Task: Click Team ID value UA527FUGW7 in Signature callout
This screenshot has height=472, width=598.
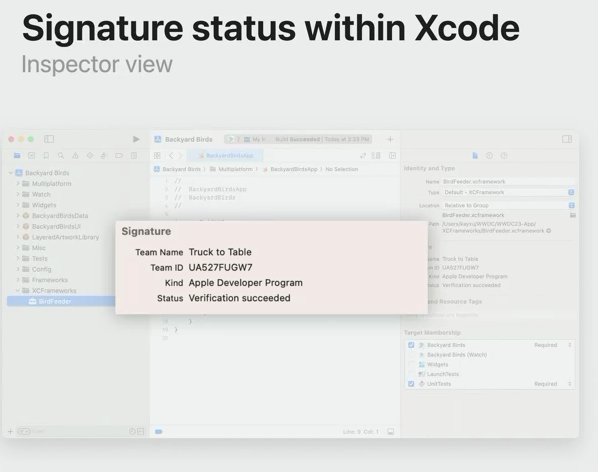Action: click(220, 268)
